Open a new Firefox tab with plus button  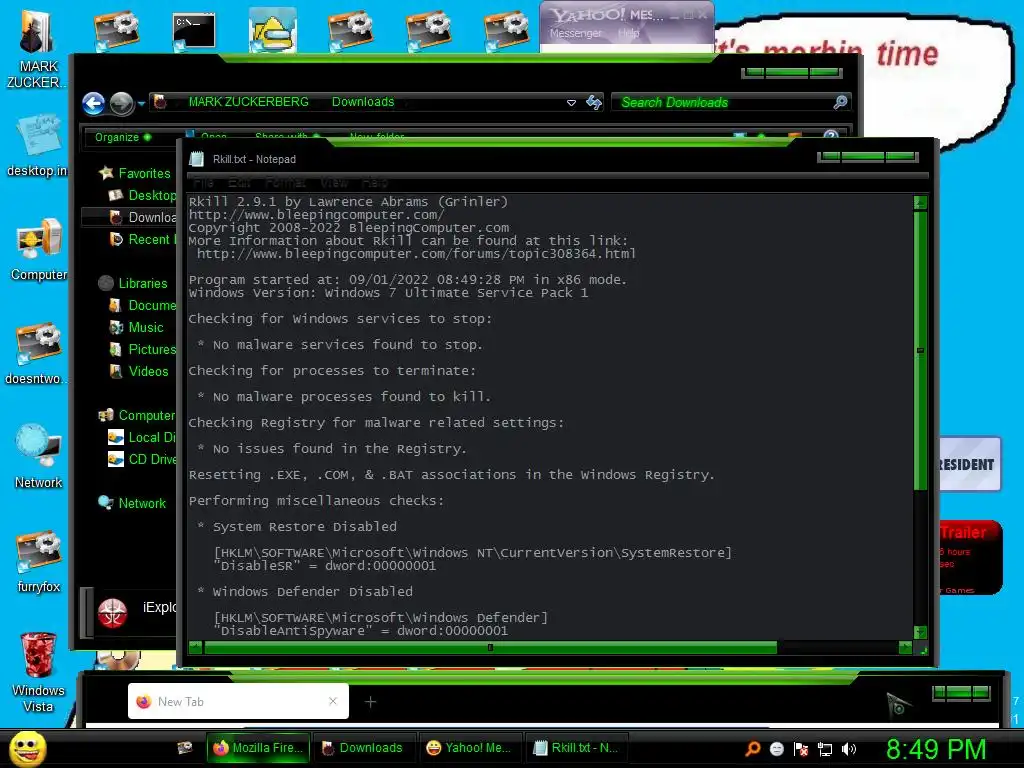pos(370,701)
